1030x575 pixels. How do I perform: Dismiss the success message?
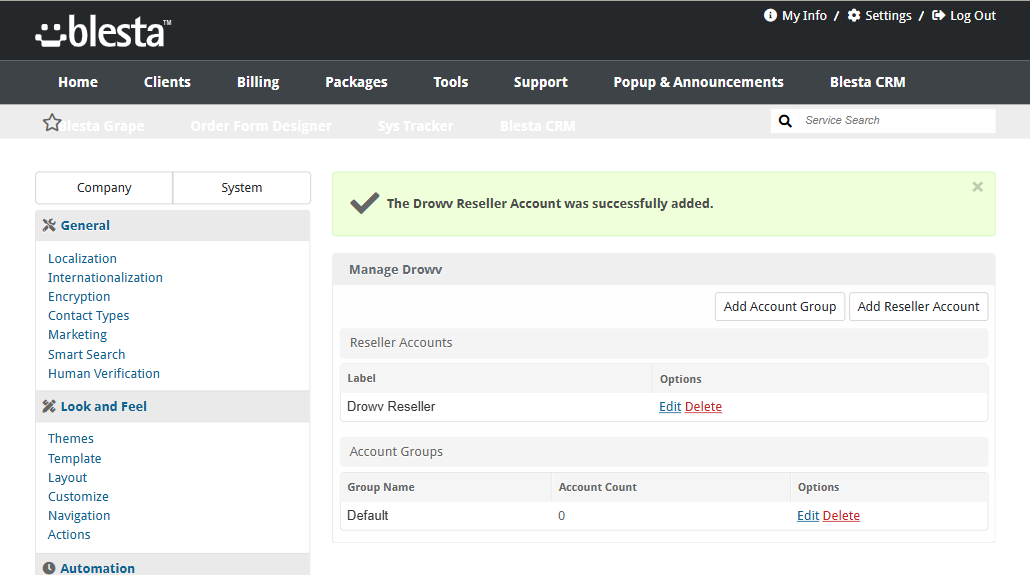click(977, 187)
